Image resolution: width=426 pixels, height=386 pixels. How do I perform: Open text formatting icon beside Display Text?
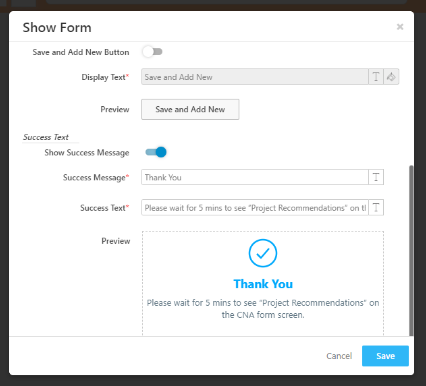coord(376,77)
